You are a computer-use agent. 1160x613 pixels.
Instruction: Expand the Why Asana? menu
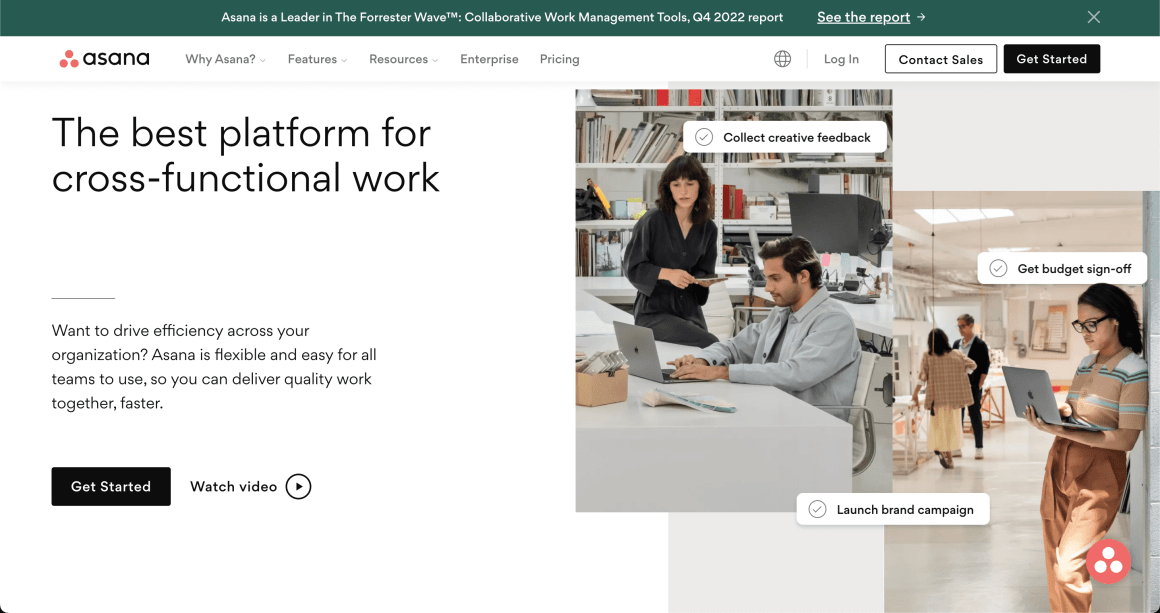click(226, 59)
